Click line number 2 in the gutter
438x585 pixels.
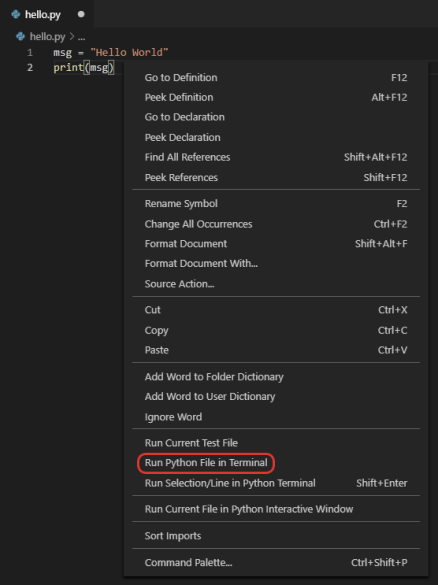[30, 68]
